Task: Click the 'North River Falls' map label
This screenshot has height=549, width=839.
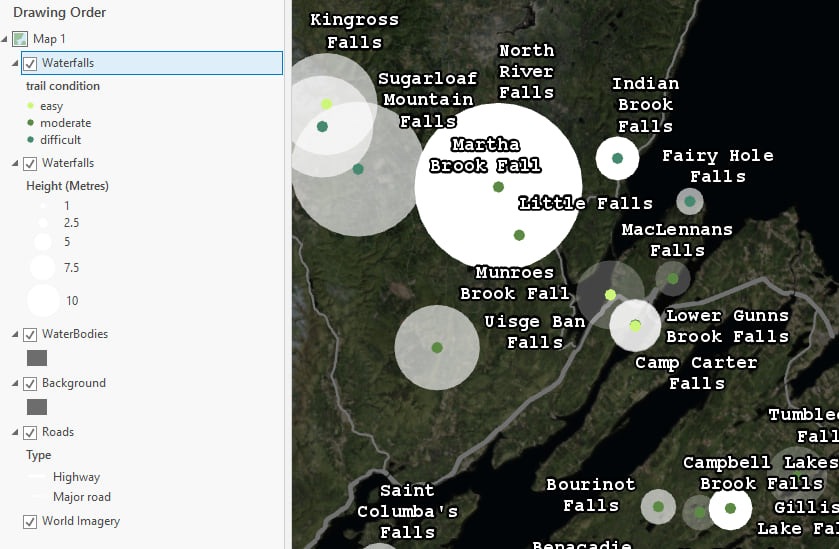Action: point(527,71)
